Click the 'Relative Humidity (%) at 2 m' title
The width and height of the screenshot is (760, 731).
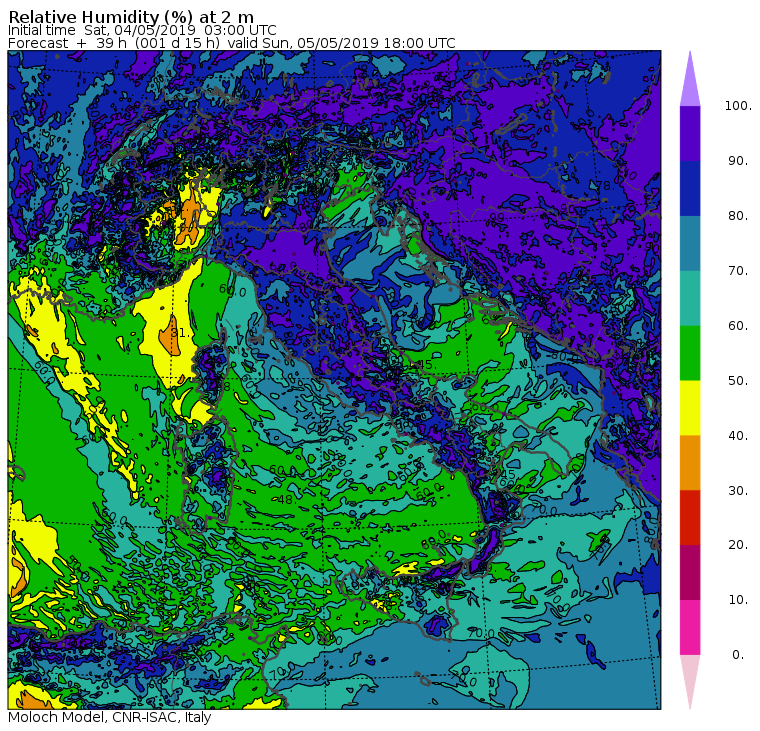point(131,17)
